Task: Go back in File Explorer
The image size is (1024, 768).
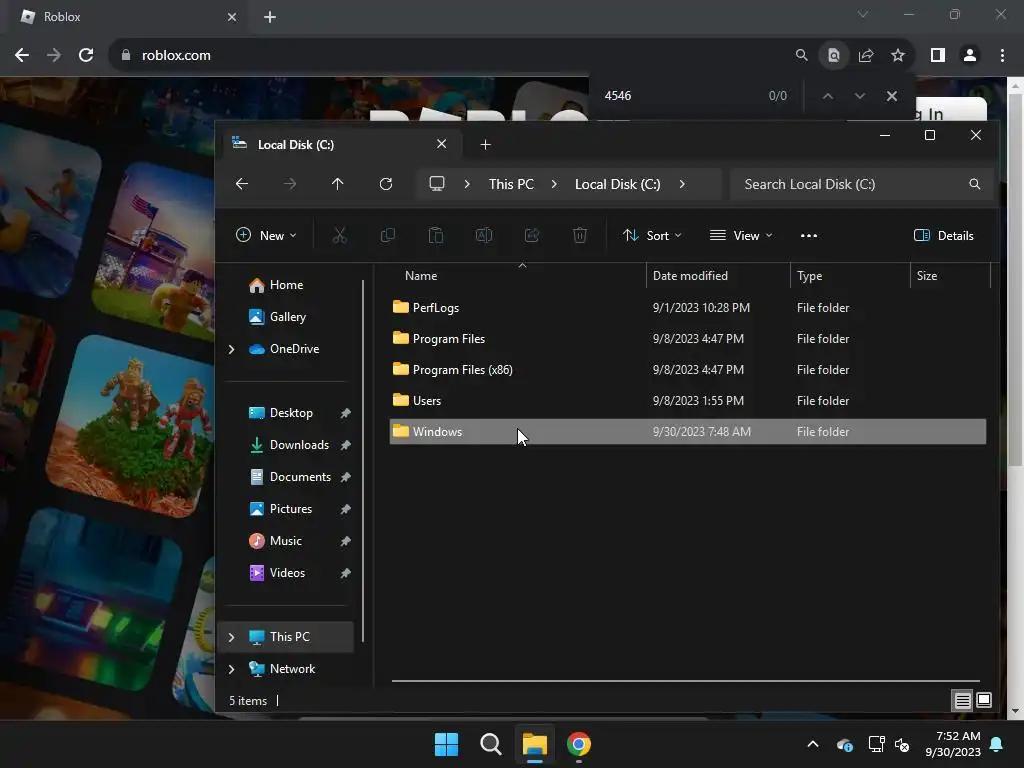Action: (242, 184)
